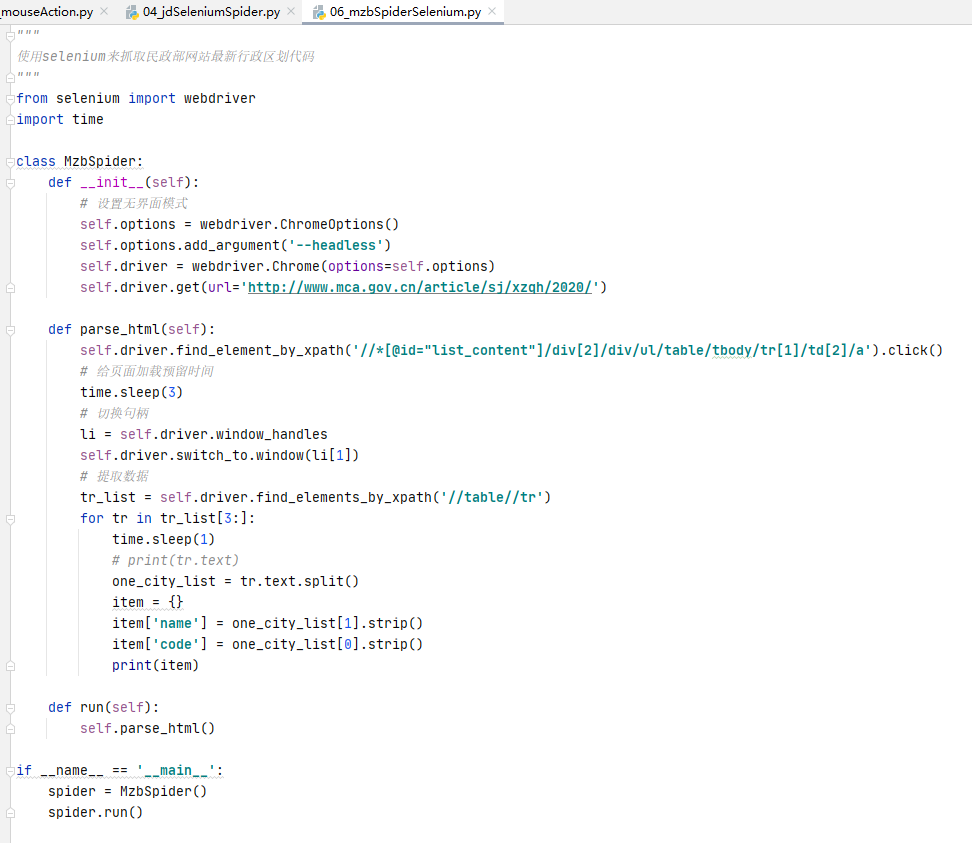This screenshot has width=972, height=843.
Task: Click fold end marker at self.driver.get line
Action: tap(11, 288)
